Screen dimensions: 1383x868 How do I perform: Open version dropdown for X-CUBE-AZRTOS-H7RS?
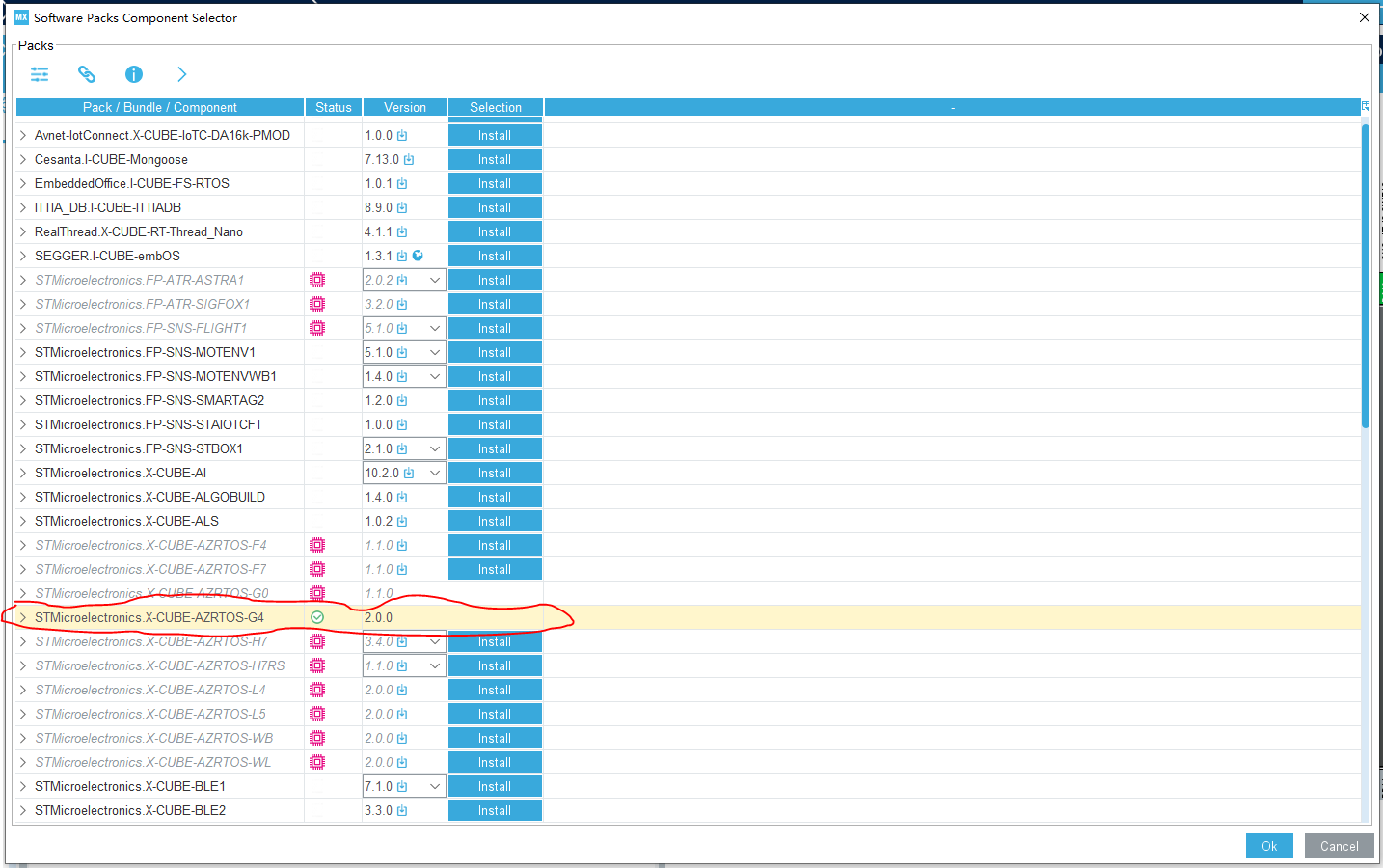coord(435,665)
